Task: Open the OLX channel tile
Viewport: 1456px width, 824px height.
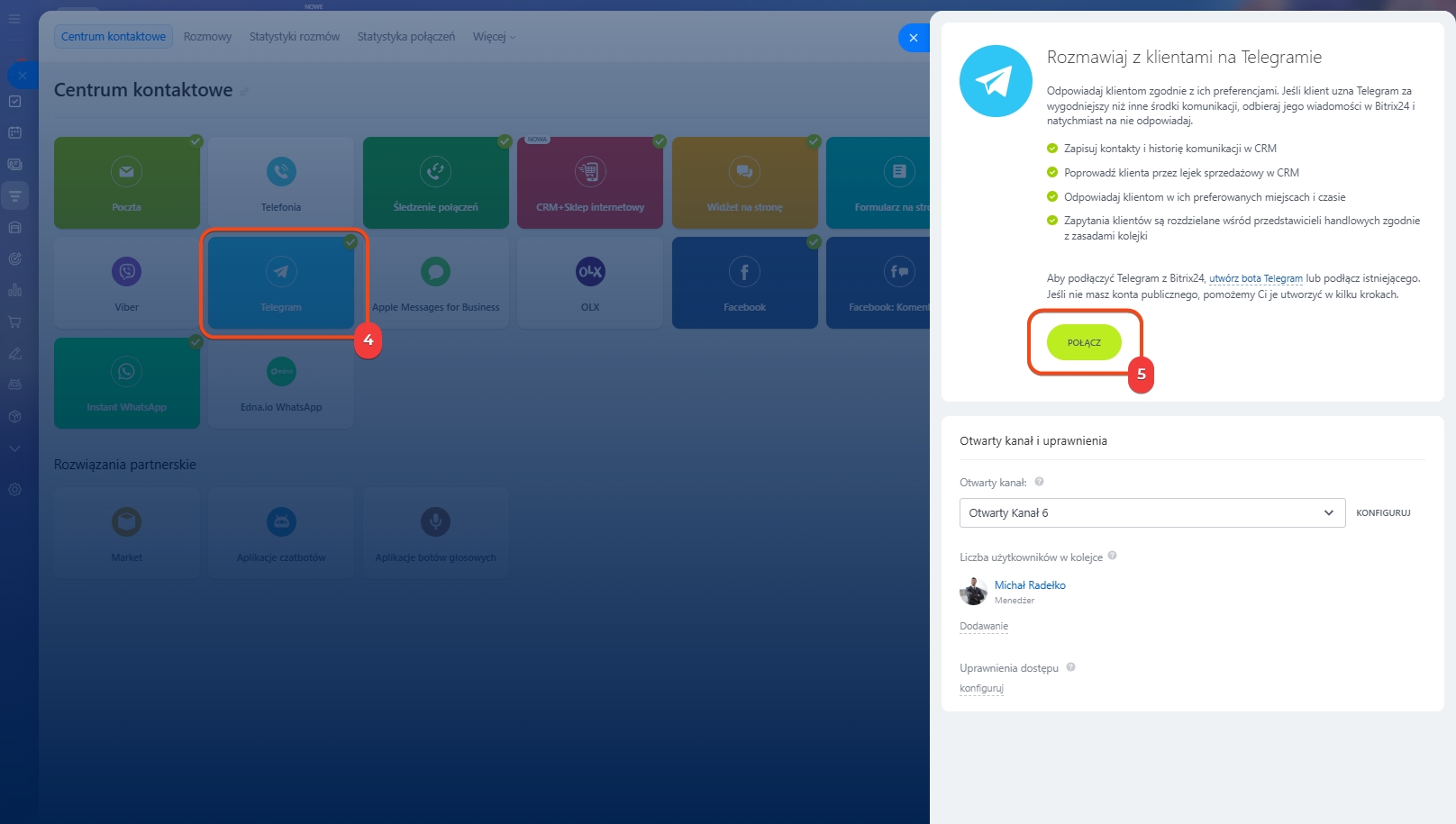Action: [x=590, y=283]
